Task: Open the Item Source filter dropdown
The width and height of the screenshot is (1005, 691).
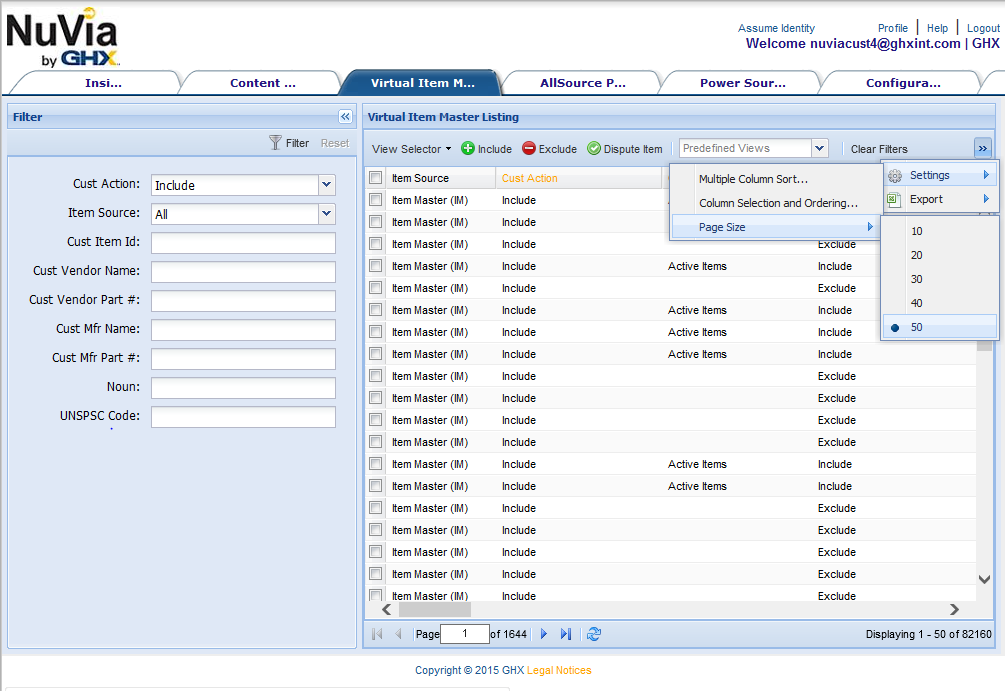Action: click(326, 213)
